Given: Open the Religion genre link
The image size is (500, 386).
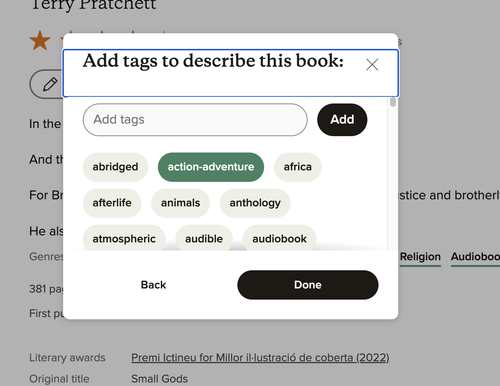Looking at the screenshot, I should pos(420,257).
